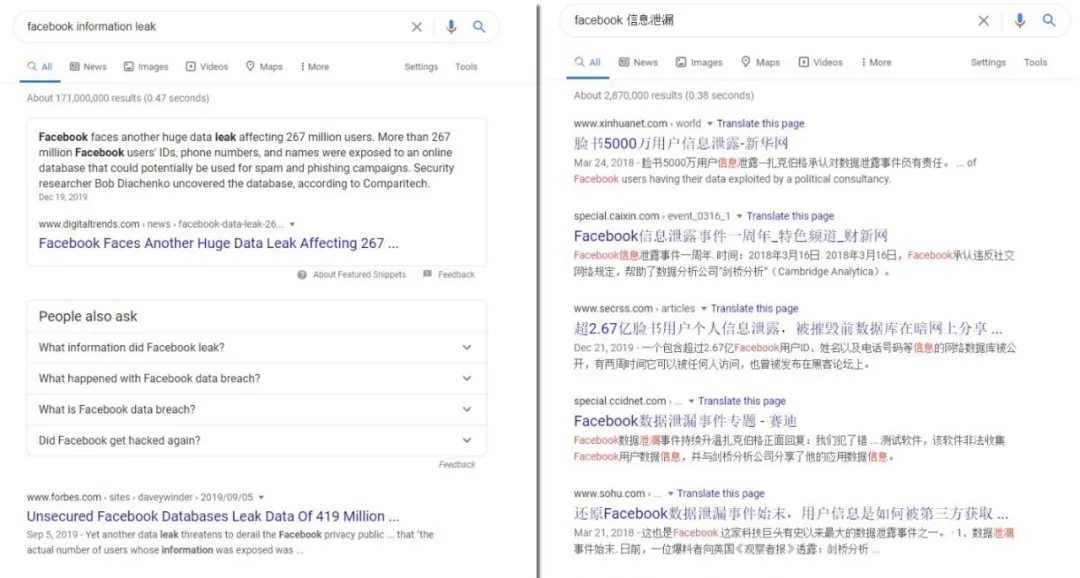Select the All tab in right results
Image resolution: width=1080 pixels, height=578 pixels.
pos(588,62)
